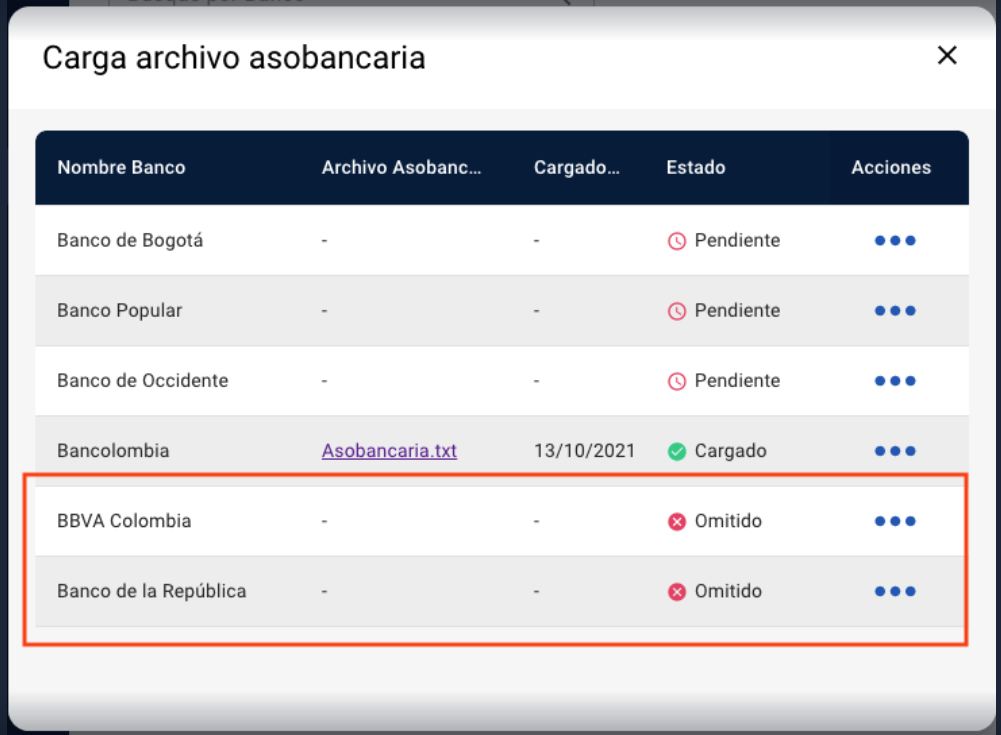Click green check icon for Bancolombia

[677, 451]
